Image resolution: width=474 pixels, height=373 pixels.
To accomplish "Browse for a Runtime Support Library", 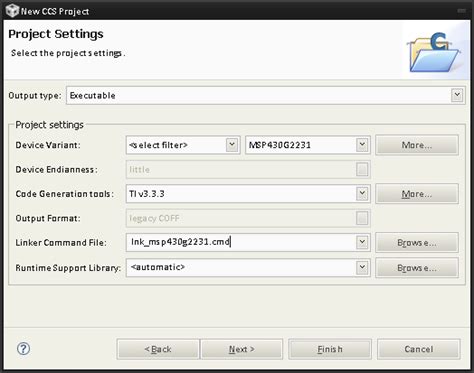I will point(417,268).
